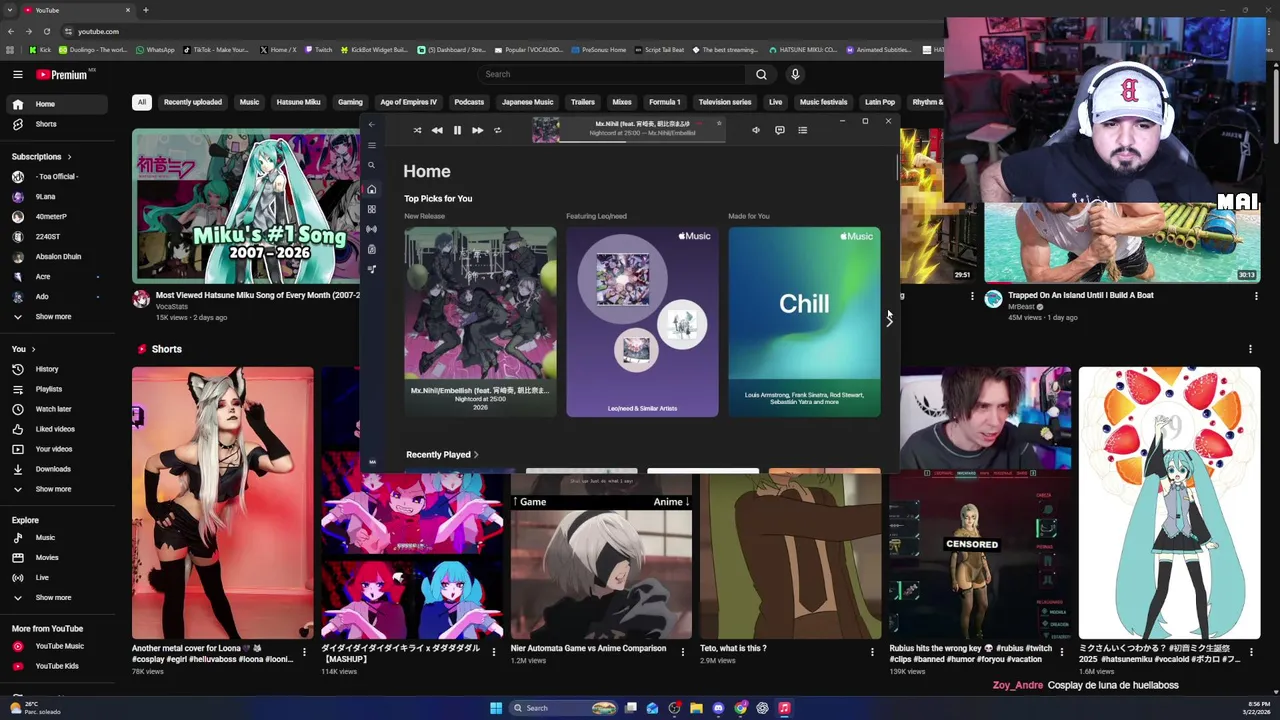Click the song progress bar in Apple Music
This screenshot has width=1280, height=720.
click(642, 142)
